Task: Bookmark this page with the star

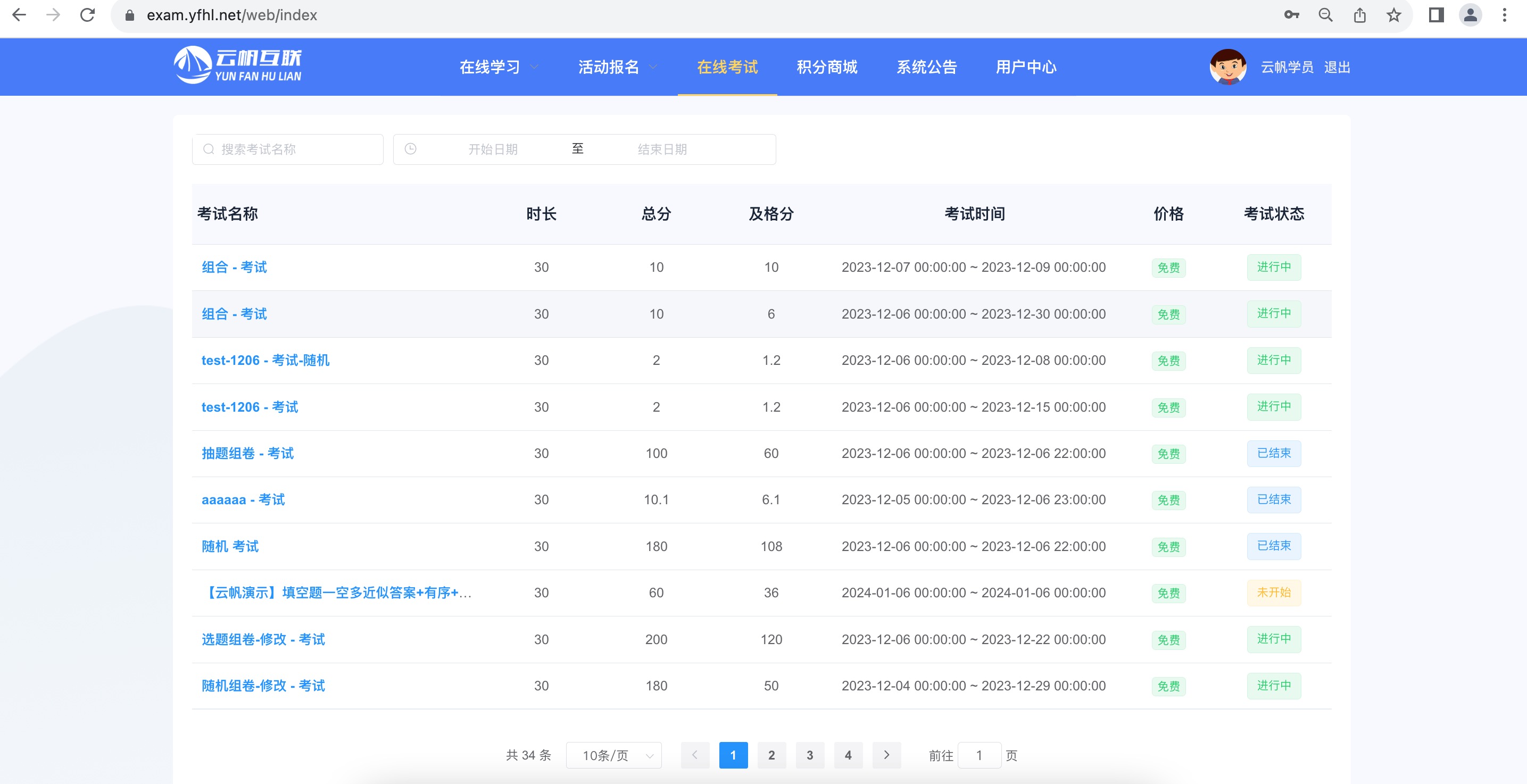Action: pos(1393,15)
